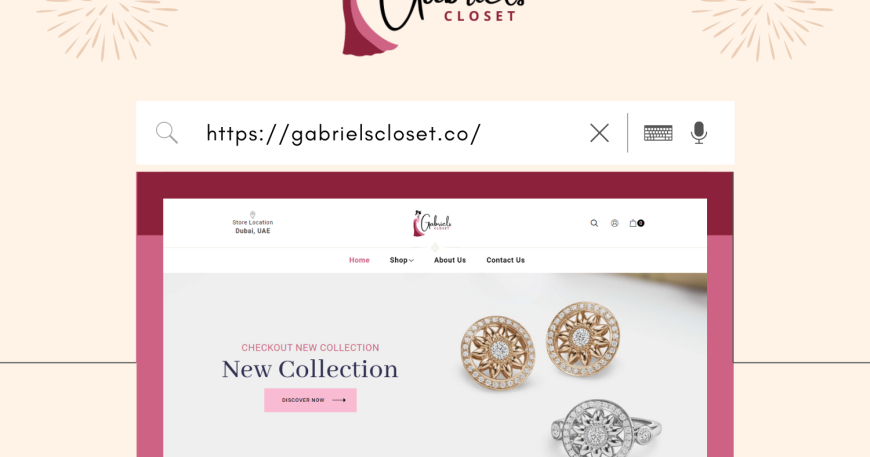Click the silver ring product image
This screenshot has width=870, height=457.
tap(606, 428)
